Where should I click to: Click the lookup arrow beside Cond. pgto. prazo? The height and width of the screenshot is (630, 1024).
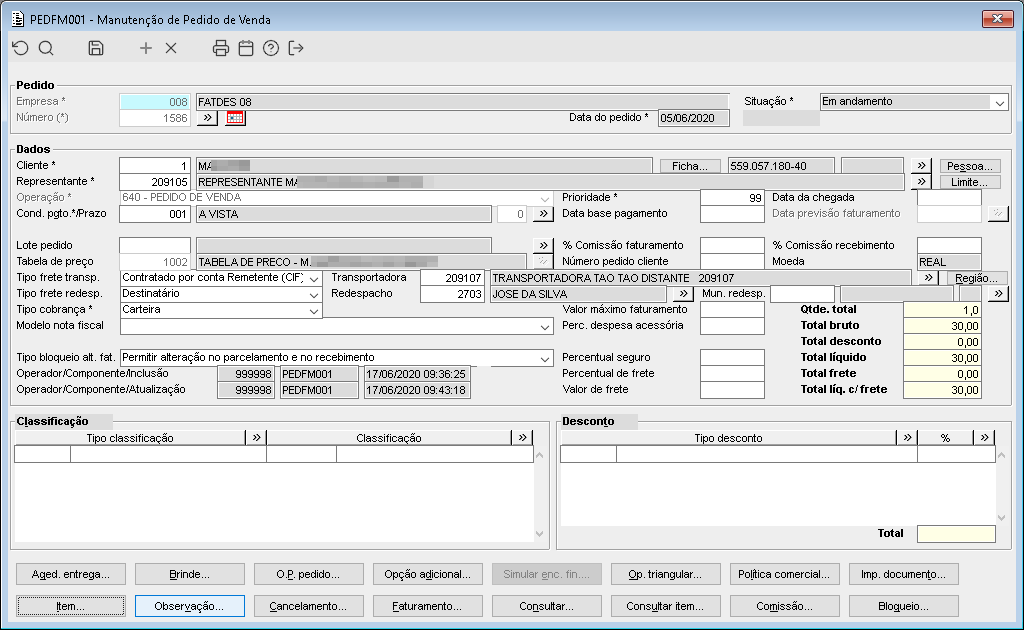click(x=543, y=213)
